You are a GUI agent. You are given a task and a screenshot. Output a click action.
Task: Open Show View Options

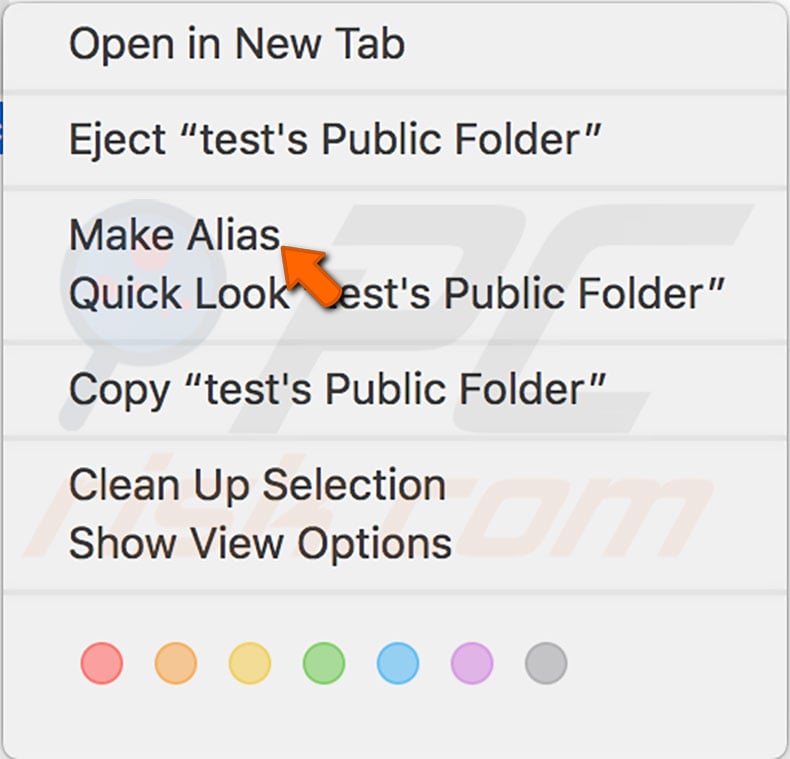pyautogui.click(x=260, y=544)
